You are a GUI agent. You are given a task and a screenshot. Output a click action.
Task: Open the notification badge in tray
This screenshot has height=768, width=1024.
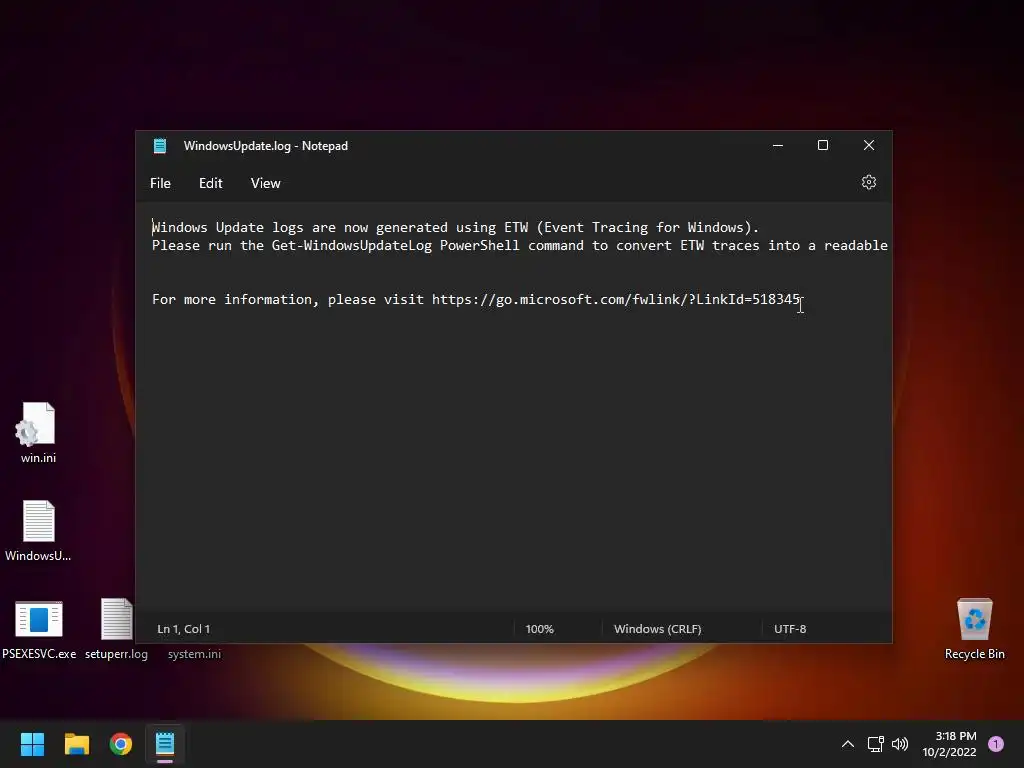click(x=996, y=744)
